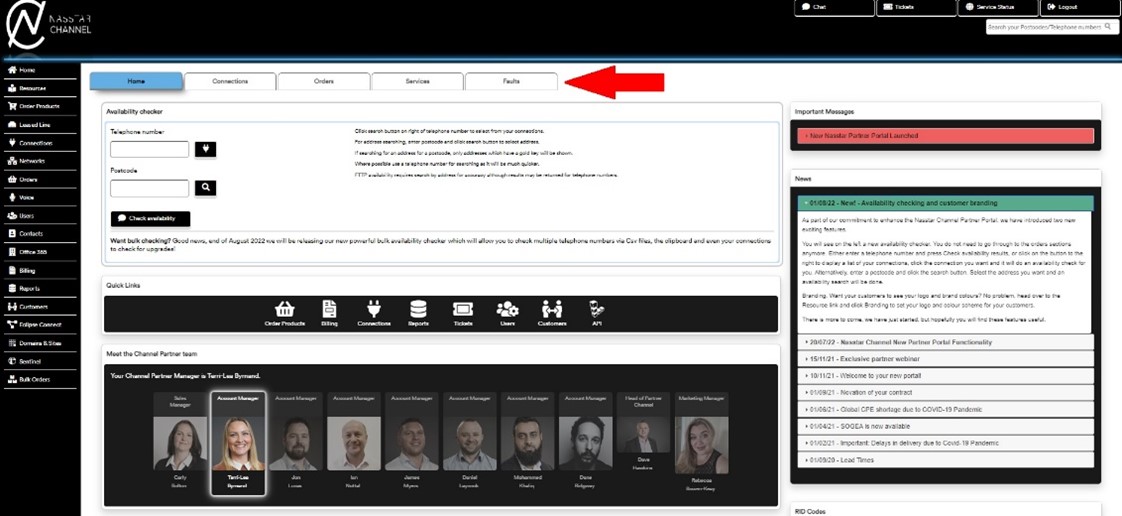Open Users in the left sidebar

point(39,215)
